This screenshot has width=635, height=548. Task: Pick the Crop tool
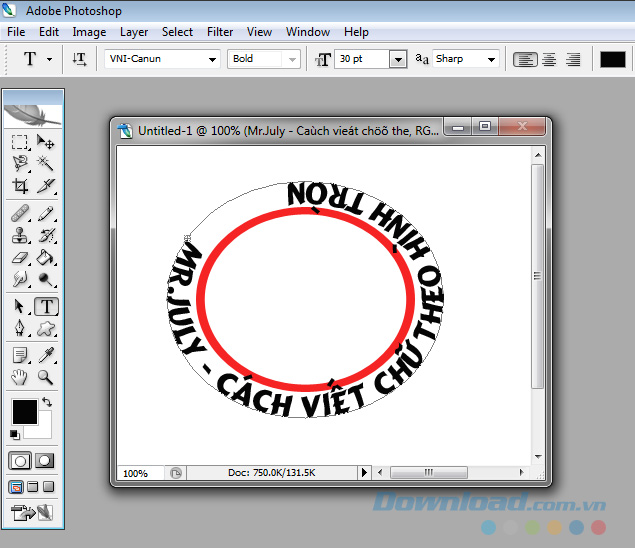click(x=20, y=186)
